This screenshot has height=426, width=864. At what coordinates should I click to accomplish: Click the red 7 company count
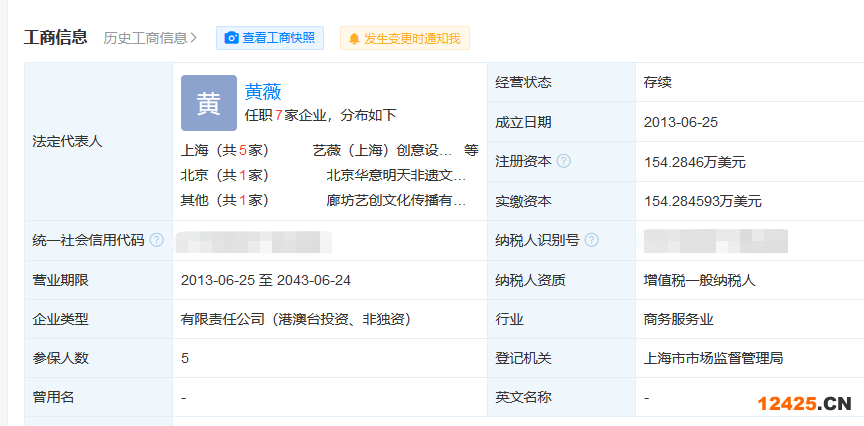pyautogui.click(x=279, y=115)
